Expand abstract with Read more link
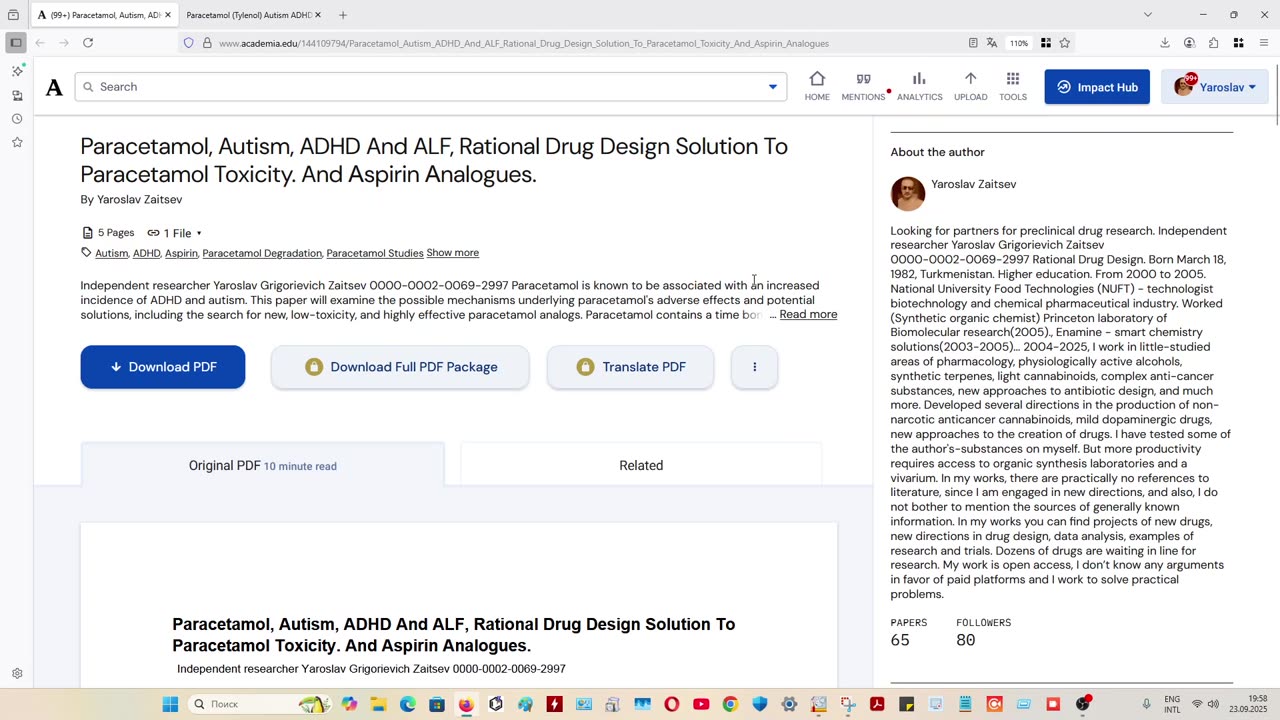1280x720 pixels. [x=808, y=315]
